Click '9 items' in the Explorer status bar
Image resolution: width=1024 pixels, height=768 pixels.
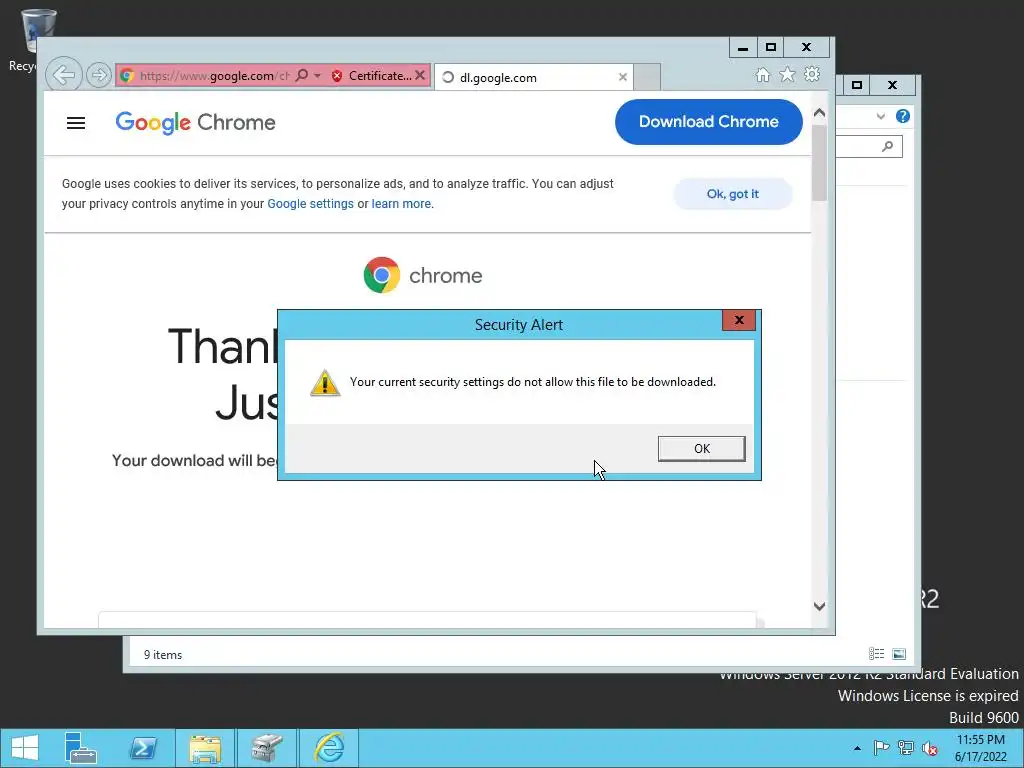pyautogui.click(x=163, y=655)
